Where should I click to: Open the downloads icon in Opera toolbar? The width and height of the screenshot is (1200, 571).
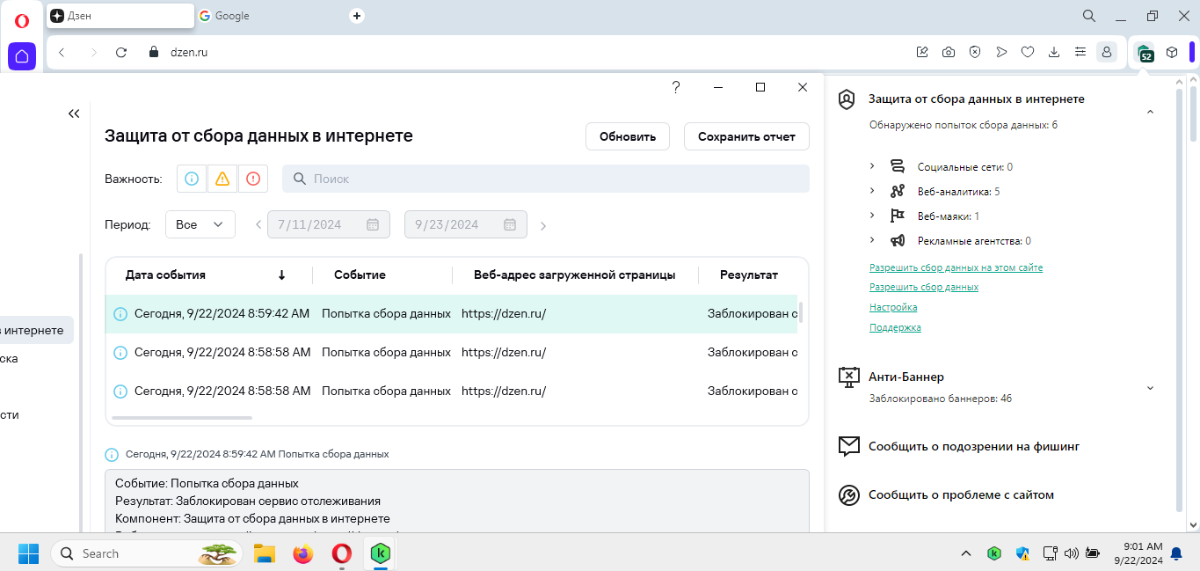click(1054, 52)
